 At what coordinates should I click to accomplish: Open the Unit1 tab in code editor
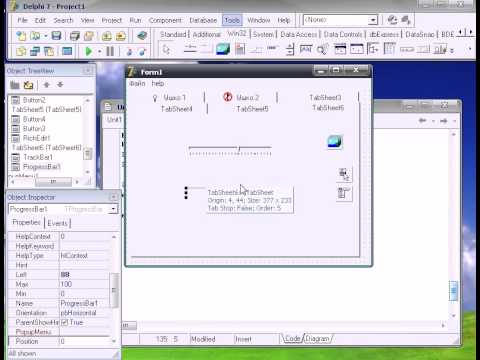114,119
